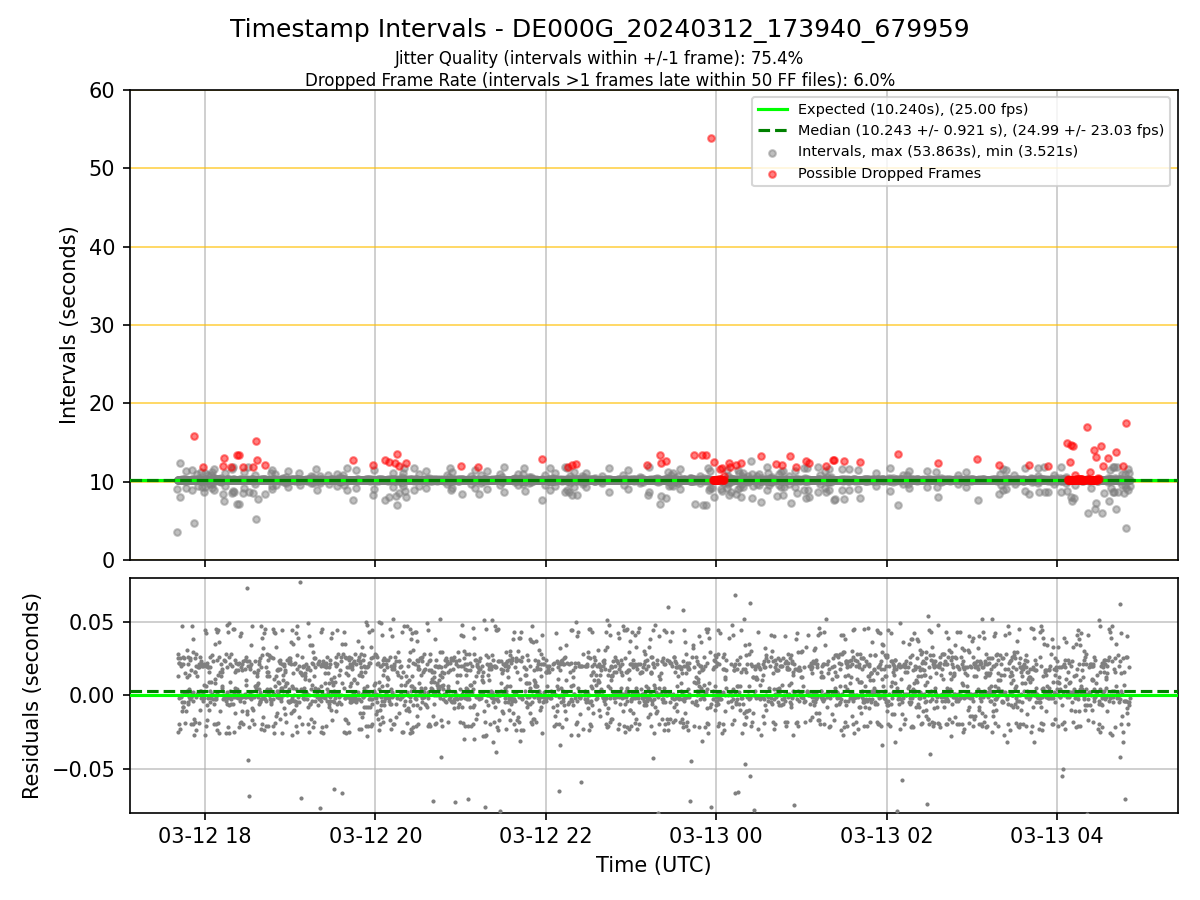The height and width of the screenshot is (900, 1200).
Task: Click the "03-12 22" time tick label
Action: click(x=545, y=835)
